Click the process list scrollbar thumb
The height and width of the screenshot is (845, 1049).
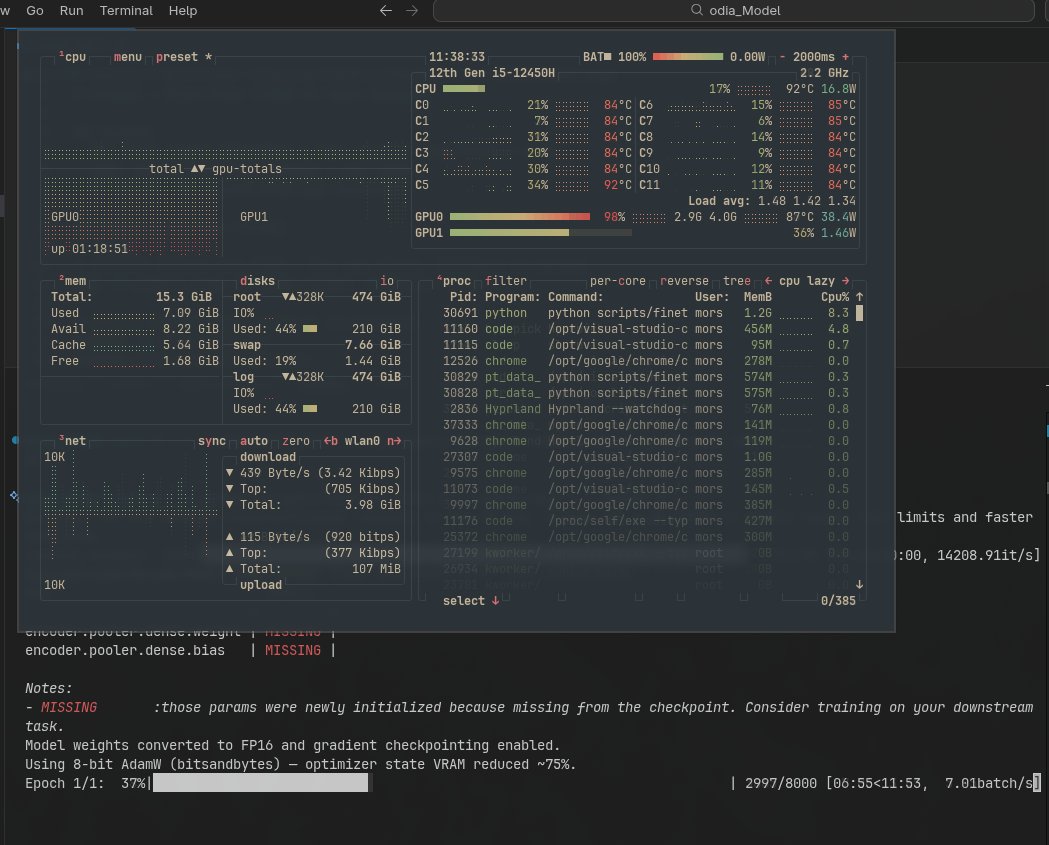pyautogui.click(x=860, y=312)
